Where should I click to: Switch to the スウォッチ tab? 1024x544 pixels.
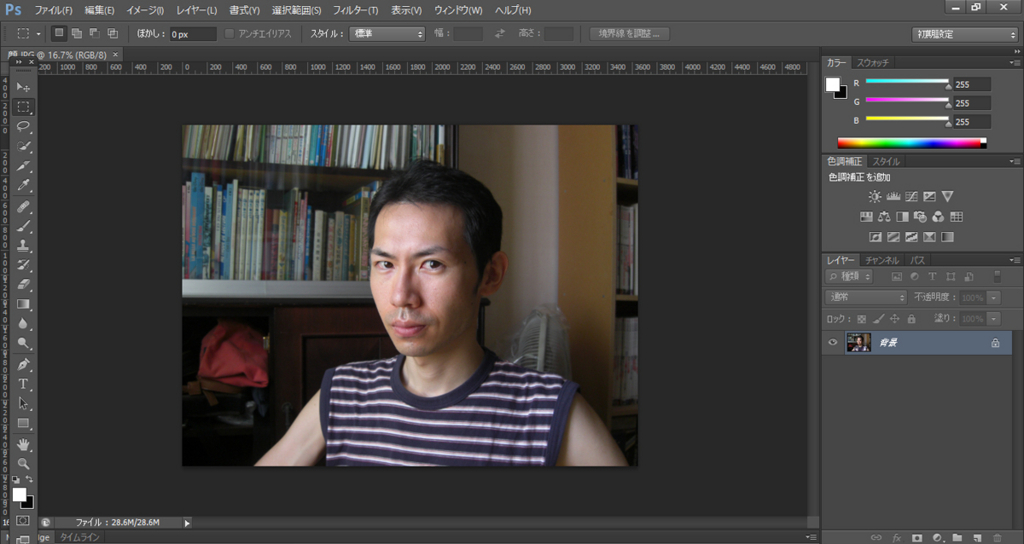pos(872,63)
